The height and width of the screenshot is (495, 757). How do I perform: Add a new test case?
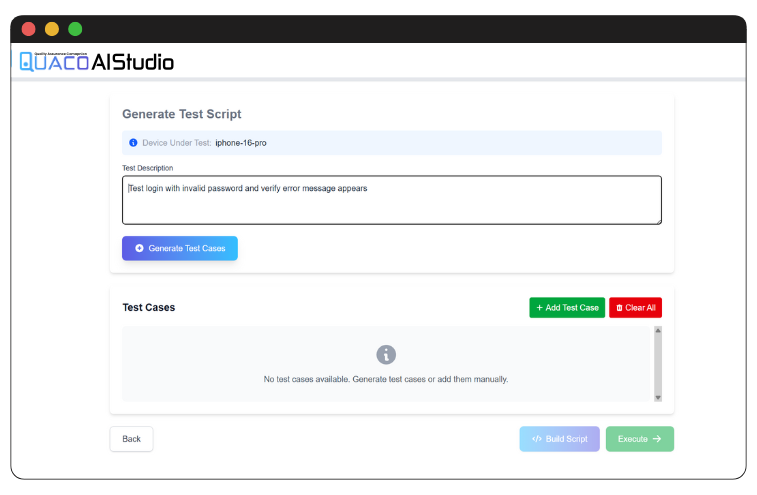pyautogui.click(x=567, y=308)
